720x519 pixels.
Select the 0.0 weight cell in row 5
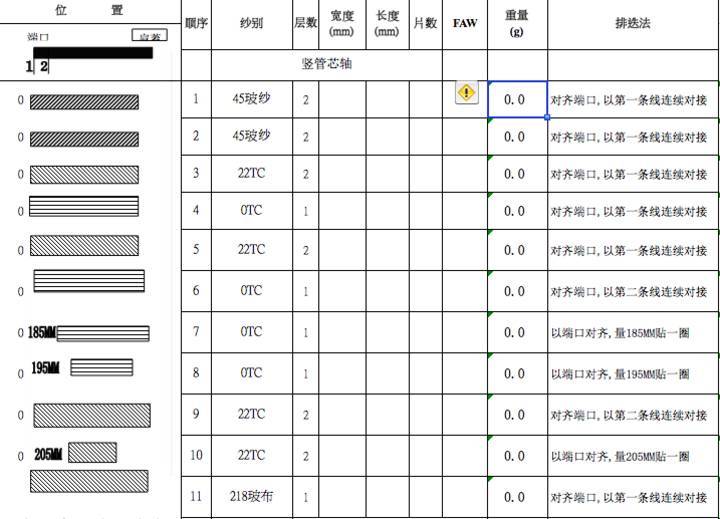click(x=518, y=250)
